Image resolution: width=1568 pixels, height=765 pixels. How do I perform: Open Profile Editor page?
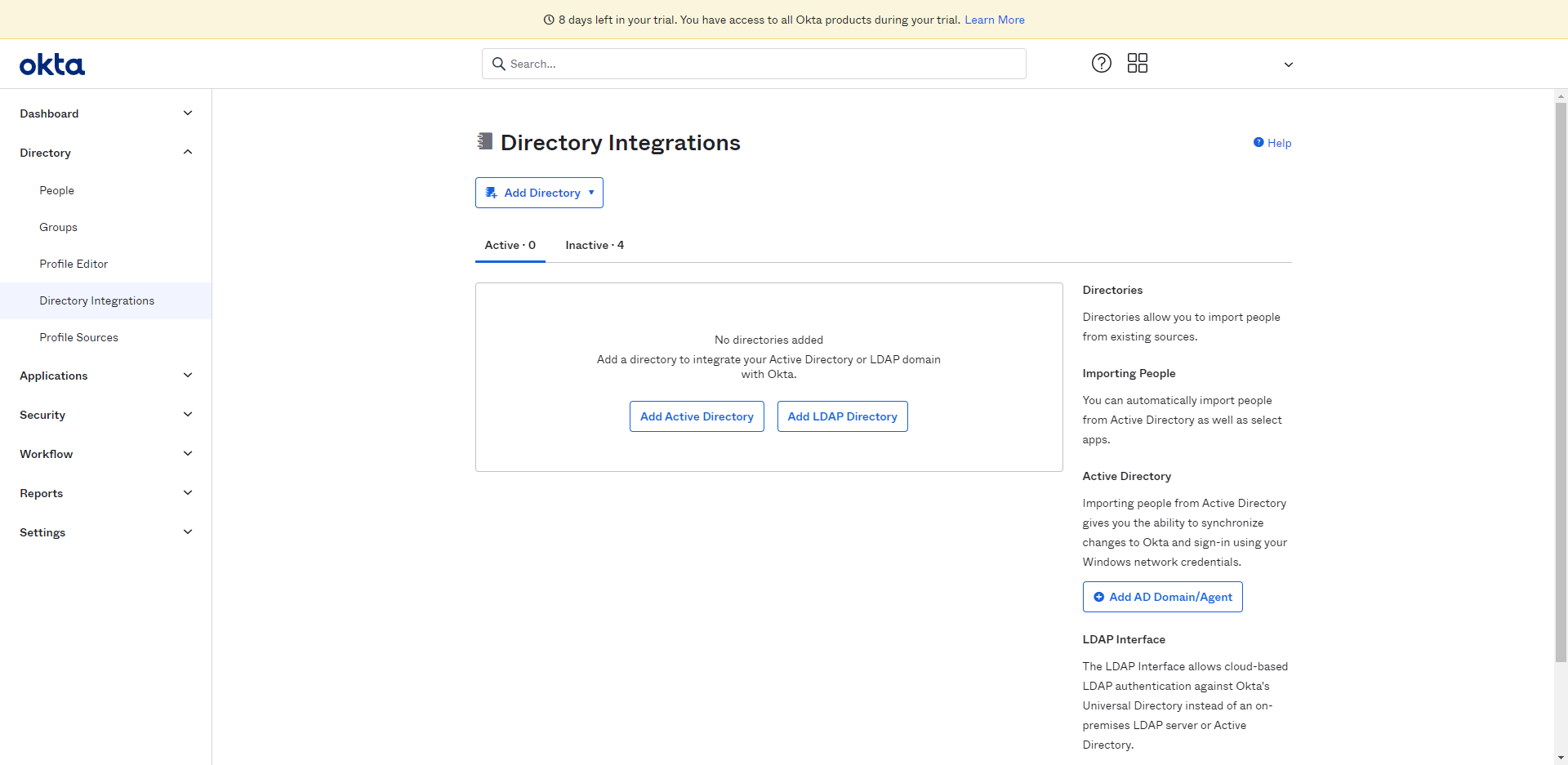[x=73, y=264]
